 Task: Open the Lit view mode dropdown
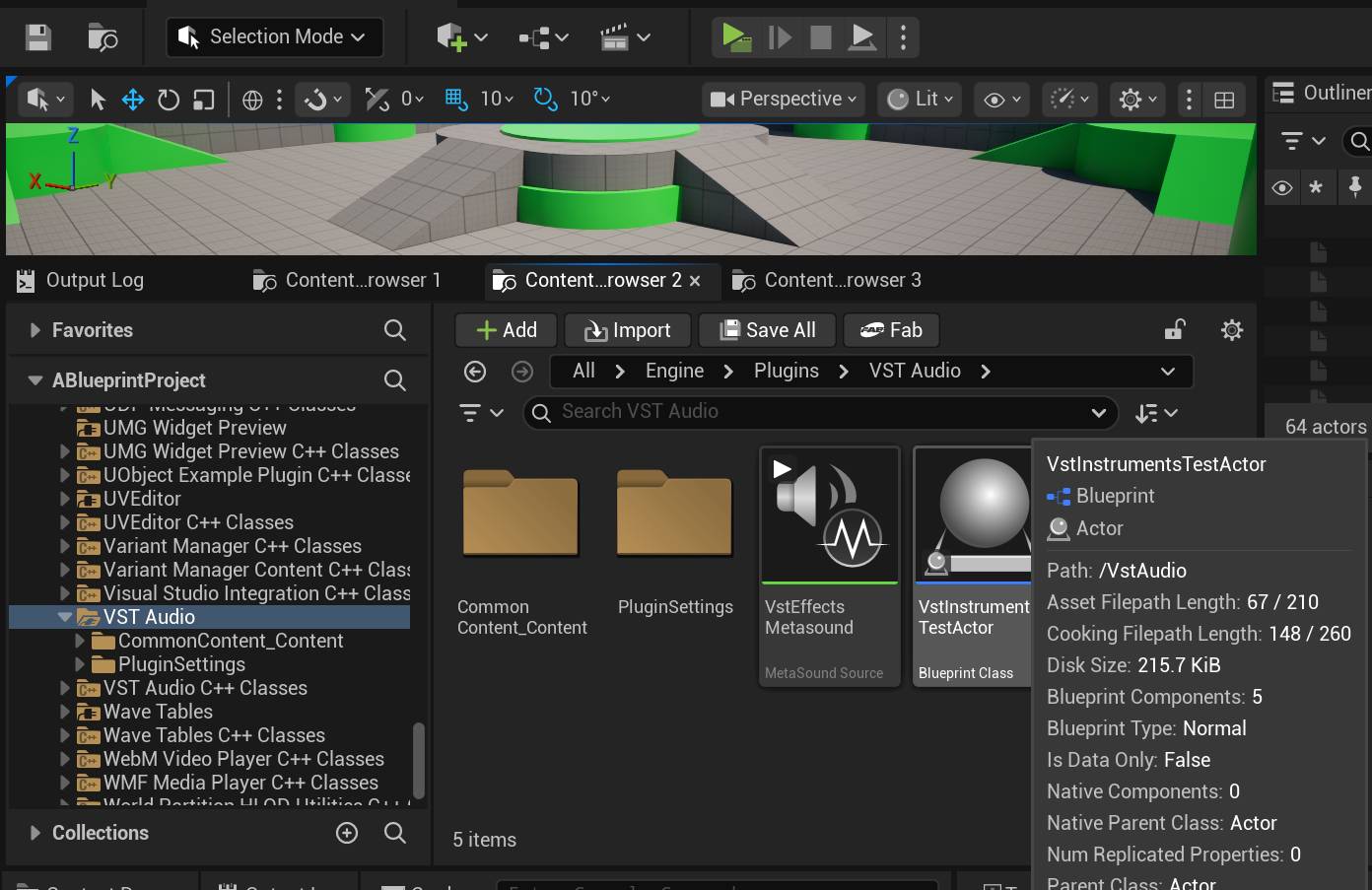[921, 99]
